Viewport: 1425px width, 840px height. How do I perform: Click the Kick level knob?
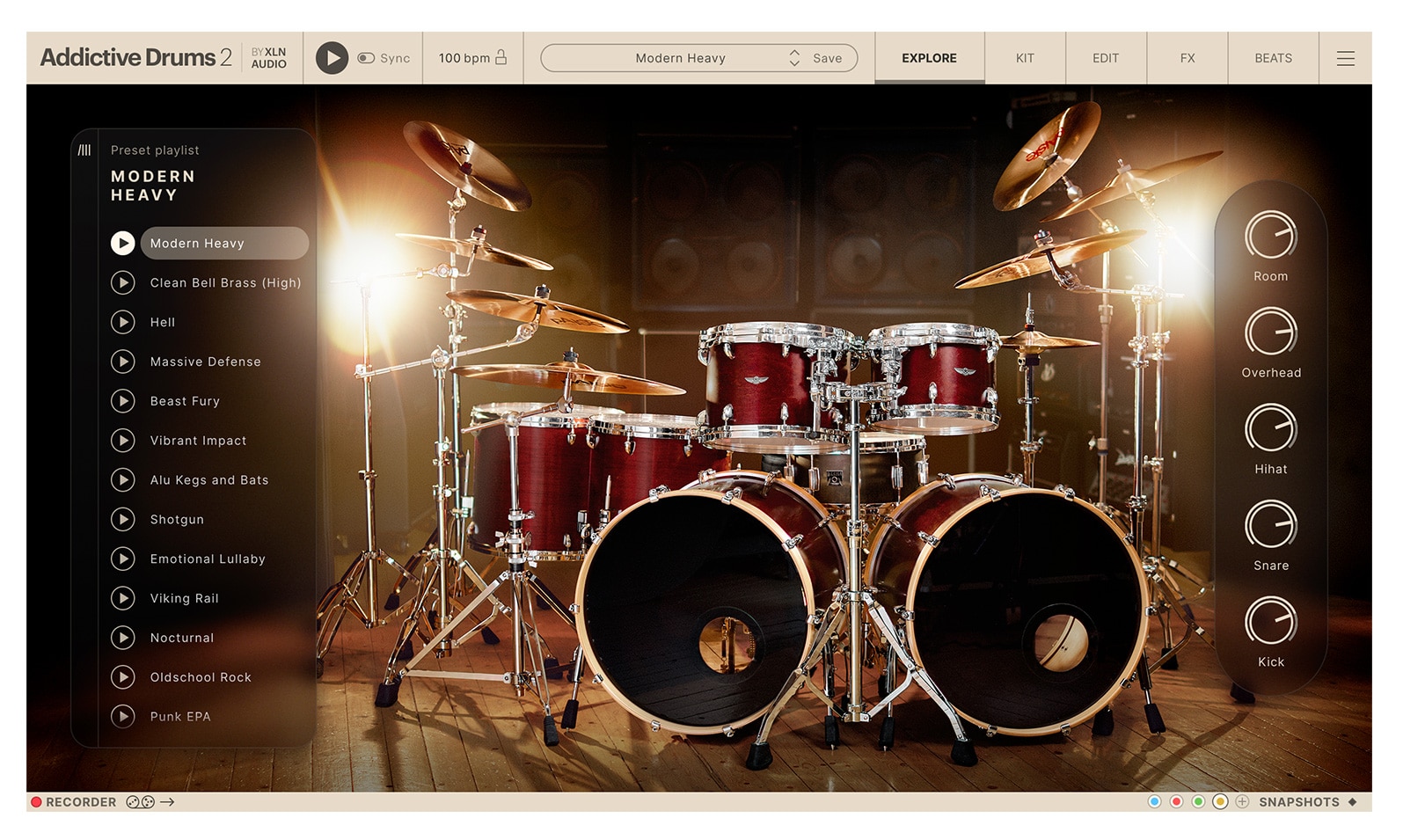(x=1271, y=621)
